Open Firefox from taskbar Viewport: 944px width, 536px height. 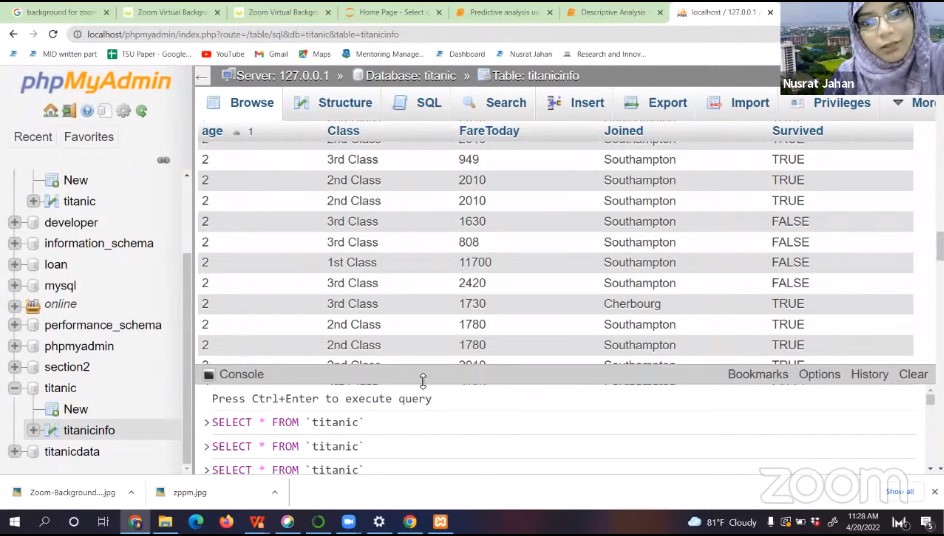point(226,522)
